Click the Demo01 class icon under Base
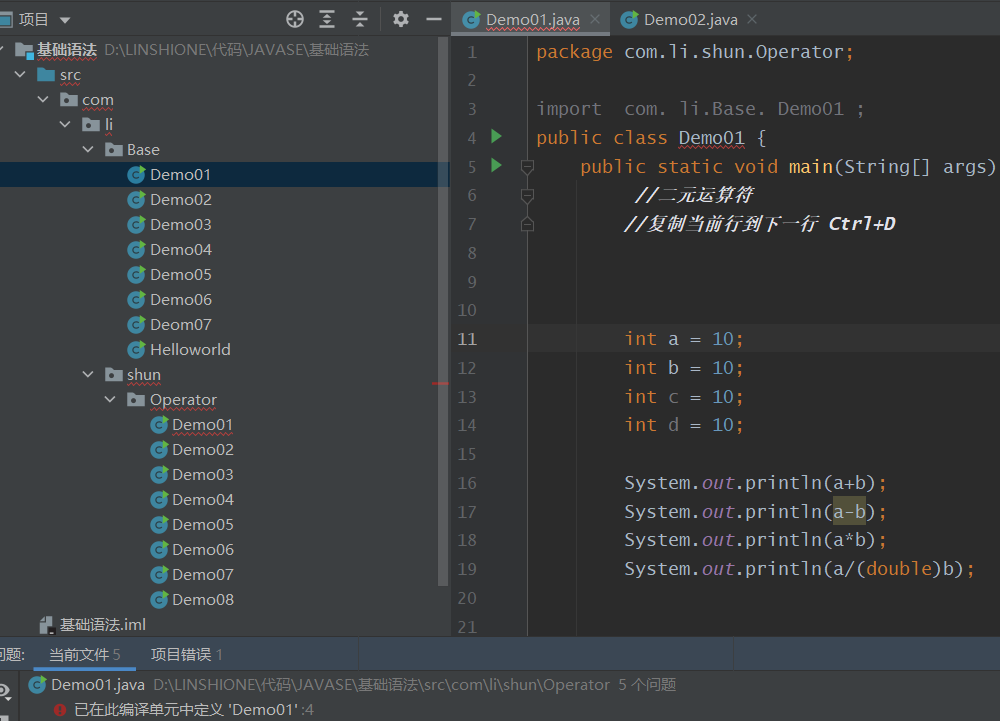The height and width of the screenshot is (721, 1000). (136, 175)
